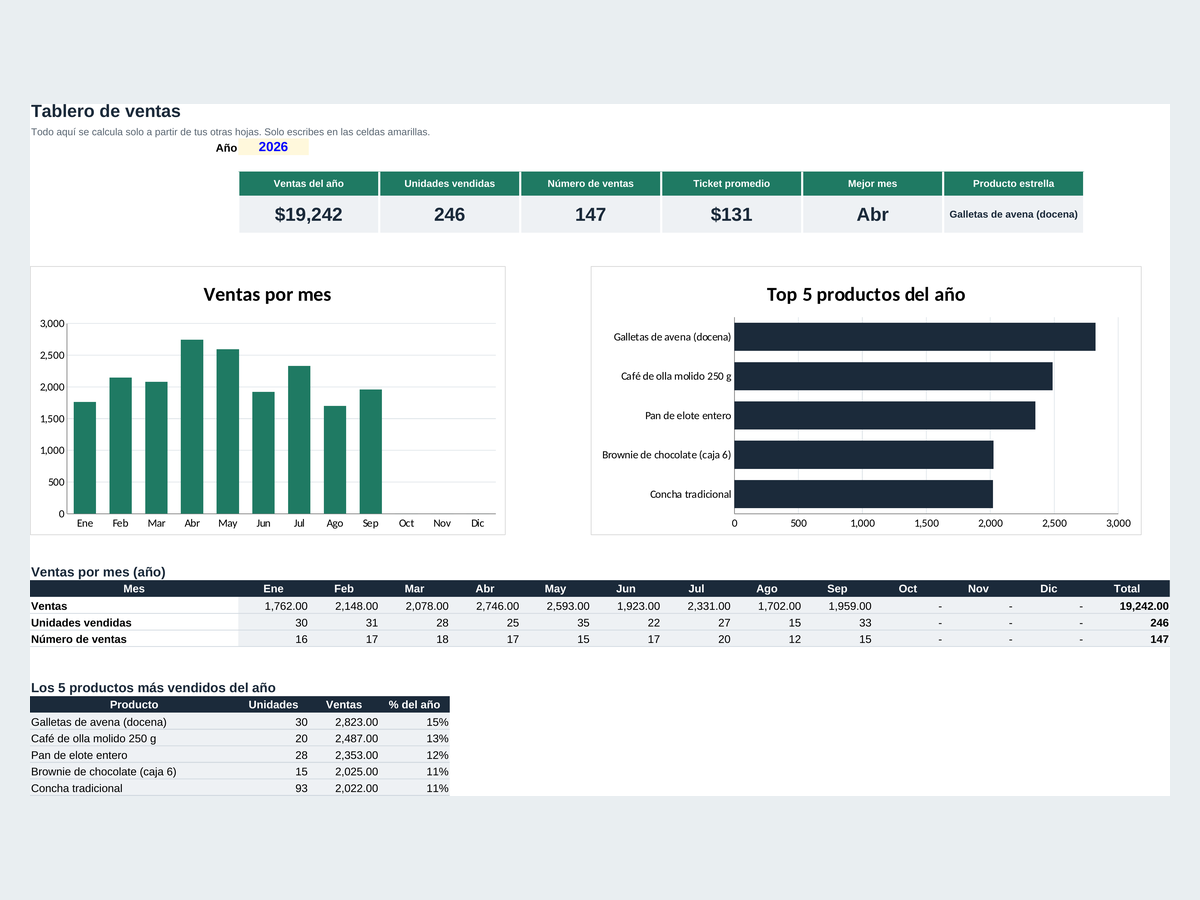This screenshot has height=900, width=1200.
Task: Select the 'Producto estrella' header
Action: 1014,184
